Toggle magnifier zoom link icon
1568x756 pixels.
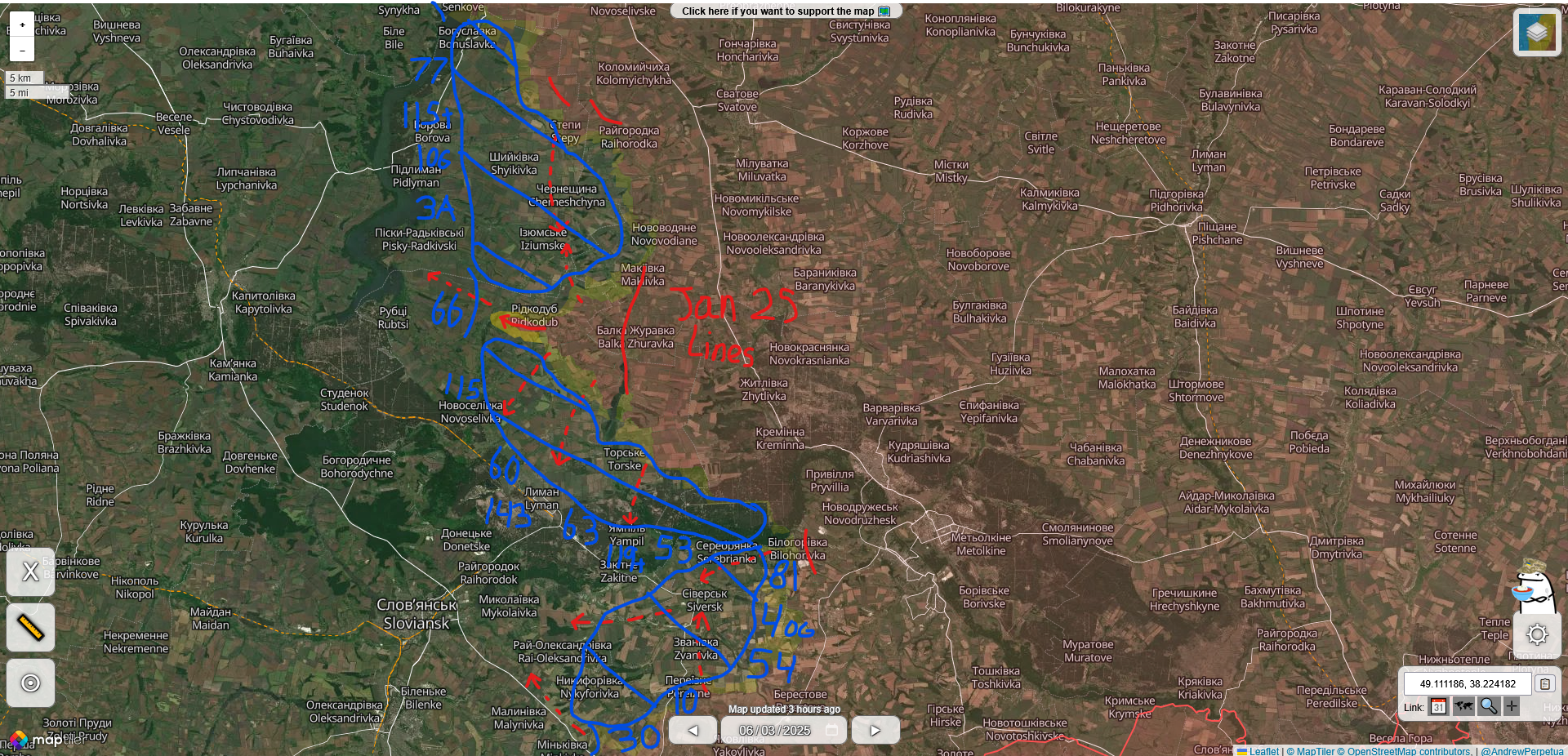coord(1488,706)
